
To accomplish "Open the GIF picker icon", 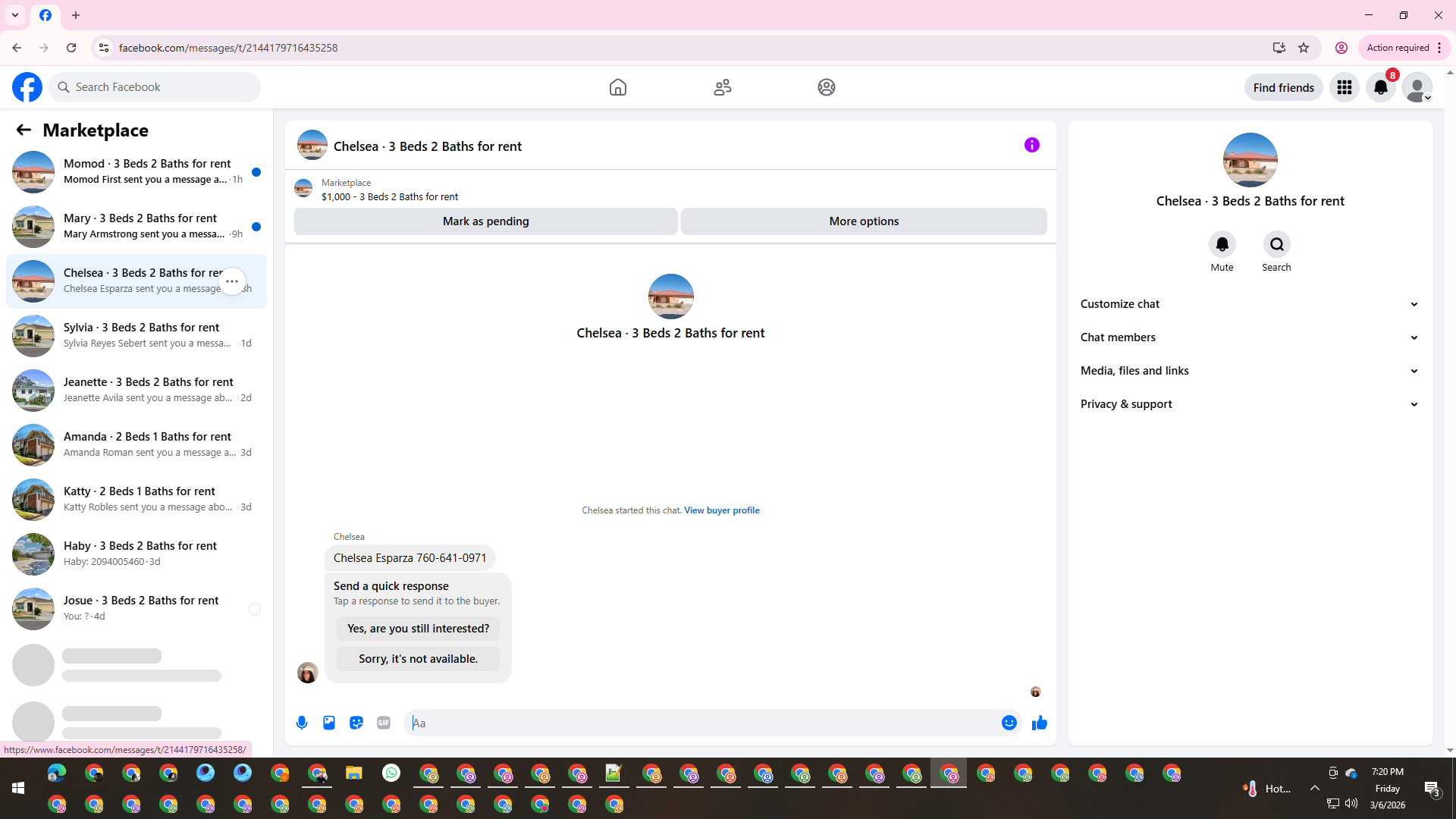I will click(x=384, y=723).
